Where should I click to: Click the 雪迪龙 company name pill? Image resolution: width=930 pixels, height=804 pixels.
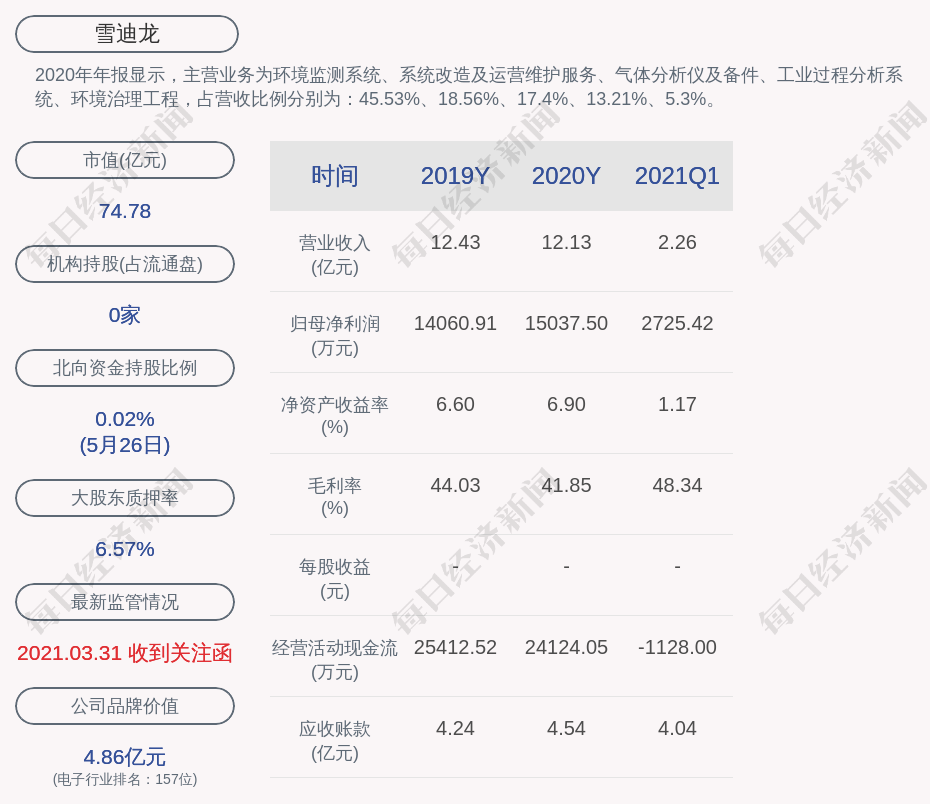coord(127,34)
